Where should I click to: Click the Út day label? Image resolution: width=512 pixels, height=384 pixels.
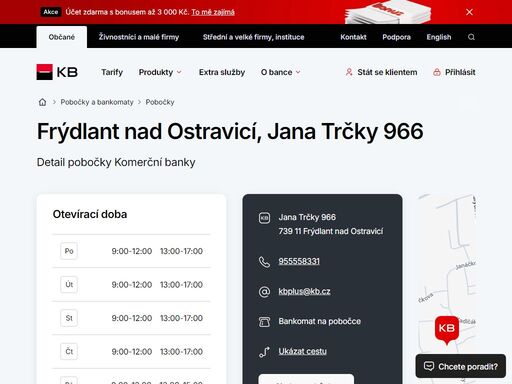coord(69,284)
